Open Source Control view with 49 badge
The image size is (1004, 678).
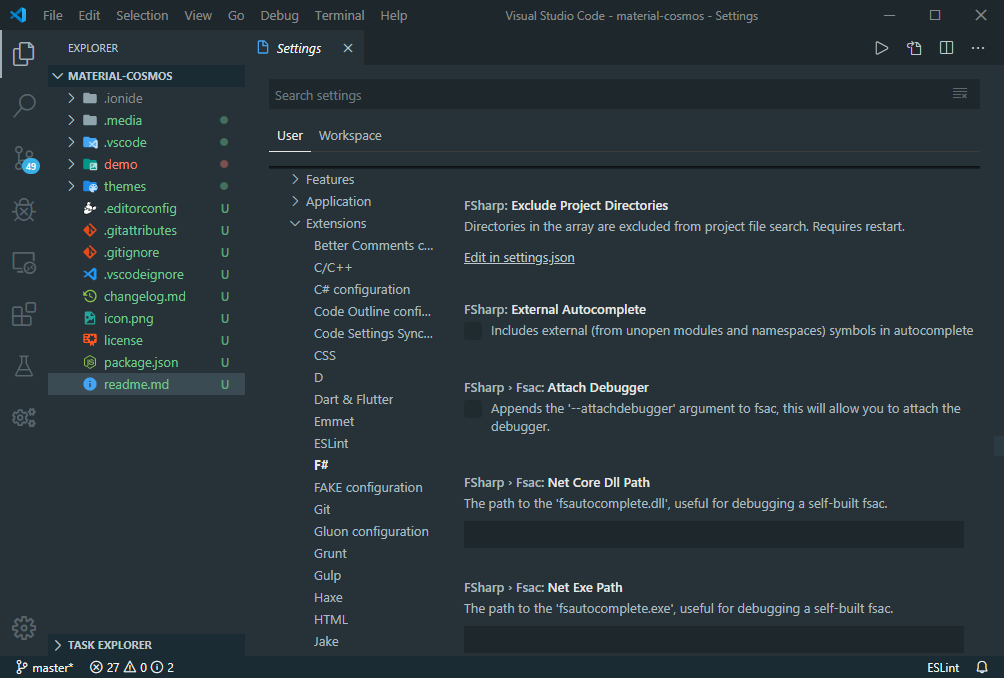click(26, 159)
